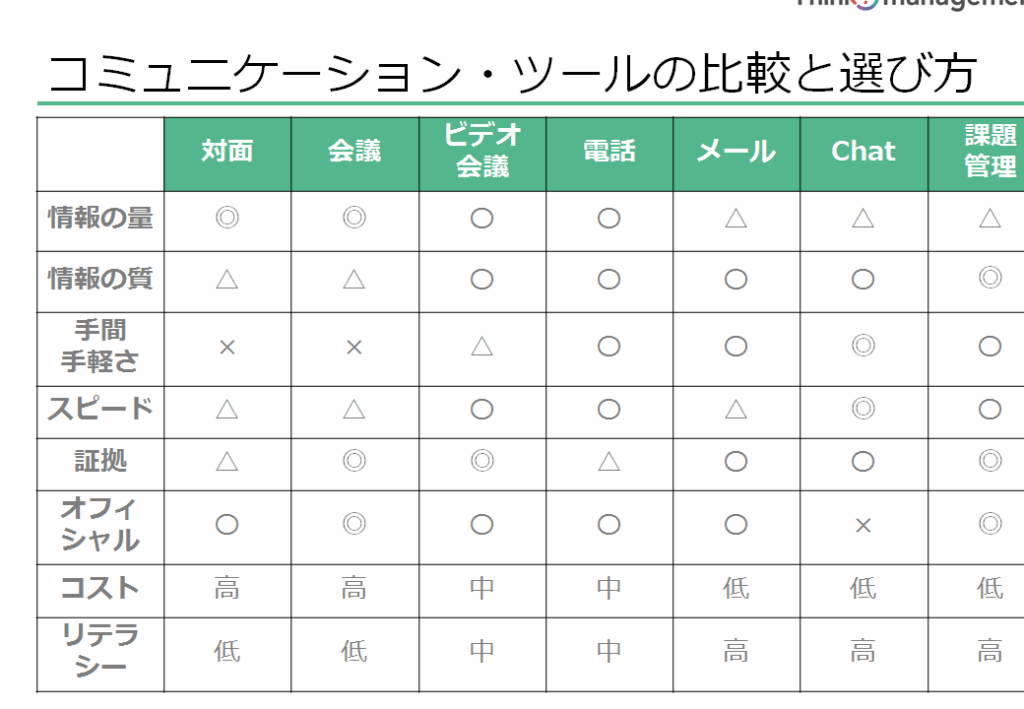The width and height of the screenshot is (1024, 709).
Task: Click triangle icon in メール スピード cell
Action: tap(736, 409)
